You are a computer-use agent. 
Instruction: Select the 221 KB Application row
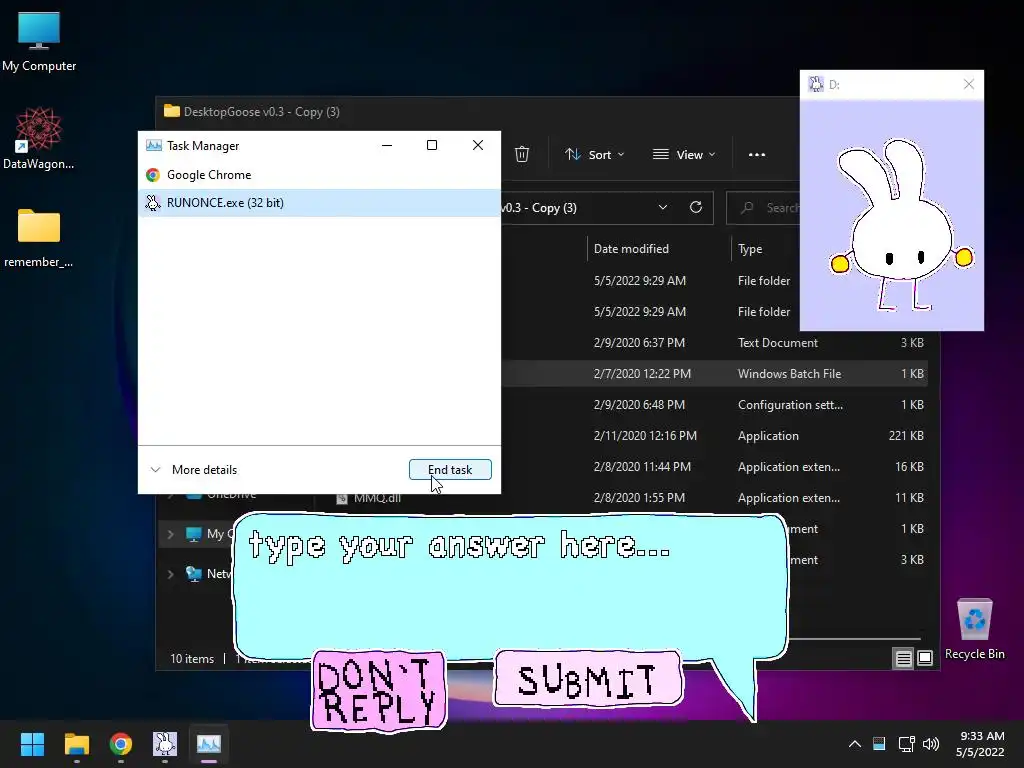(714, 436)
